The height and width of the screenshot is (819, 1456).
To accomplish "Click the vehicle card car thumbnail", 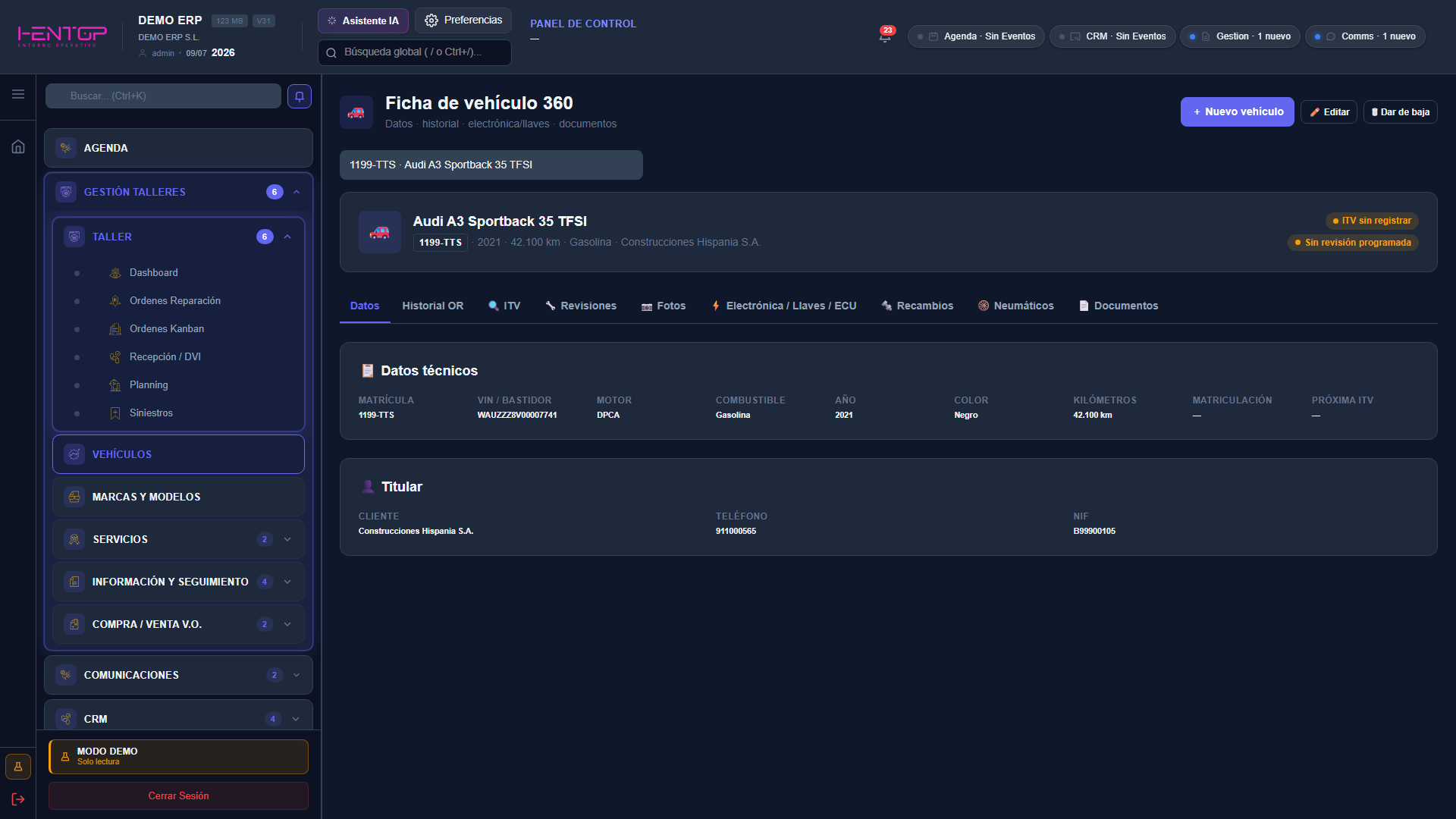I will (x=379, y=232).
